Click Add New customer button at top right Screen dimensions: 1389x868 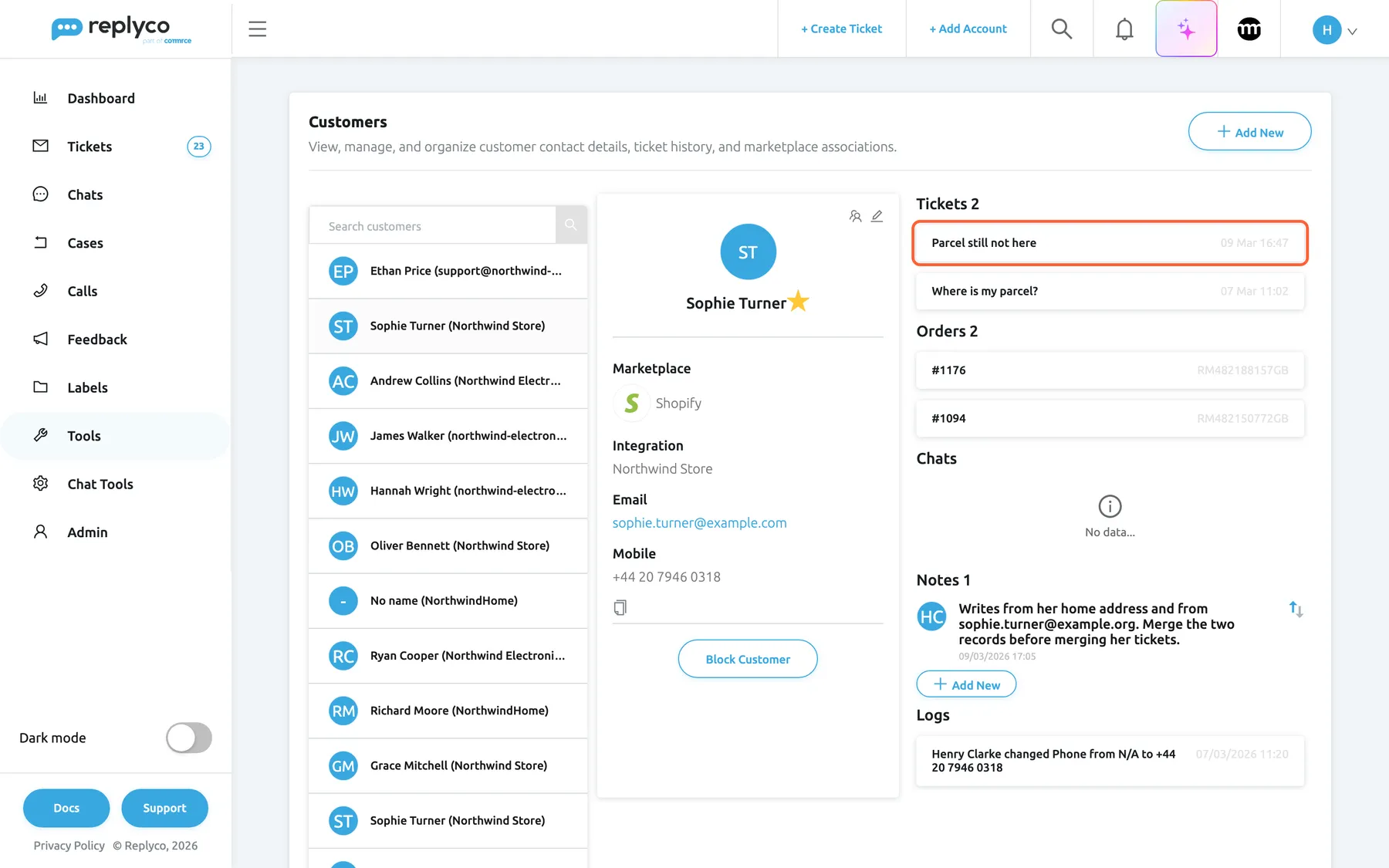[x=1249, y=132]
